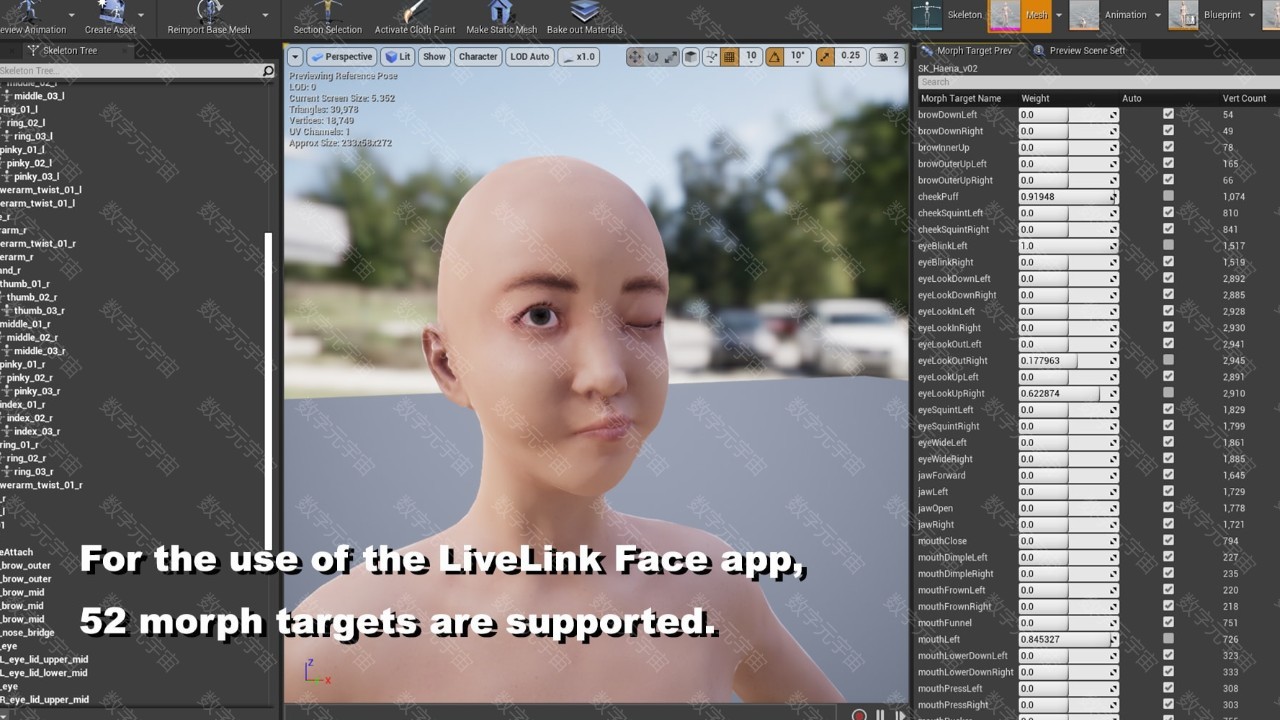Select the rotate gizmo in viewport toolbar
The height and width of the screenshot is (720, 1280).
coord(653,57)
